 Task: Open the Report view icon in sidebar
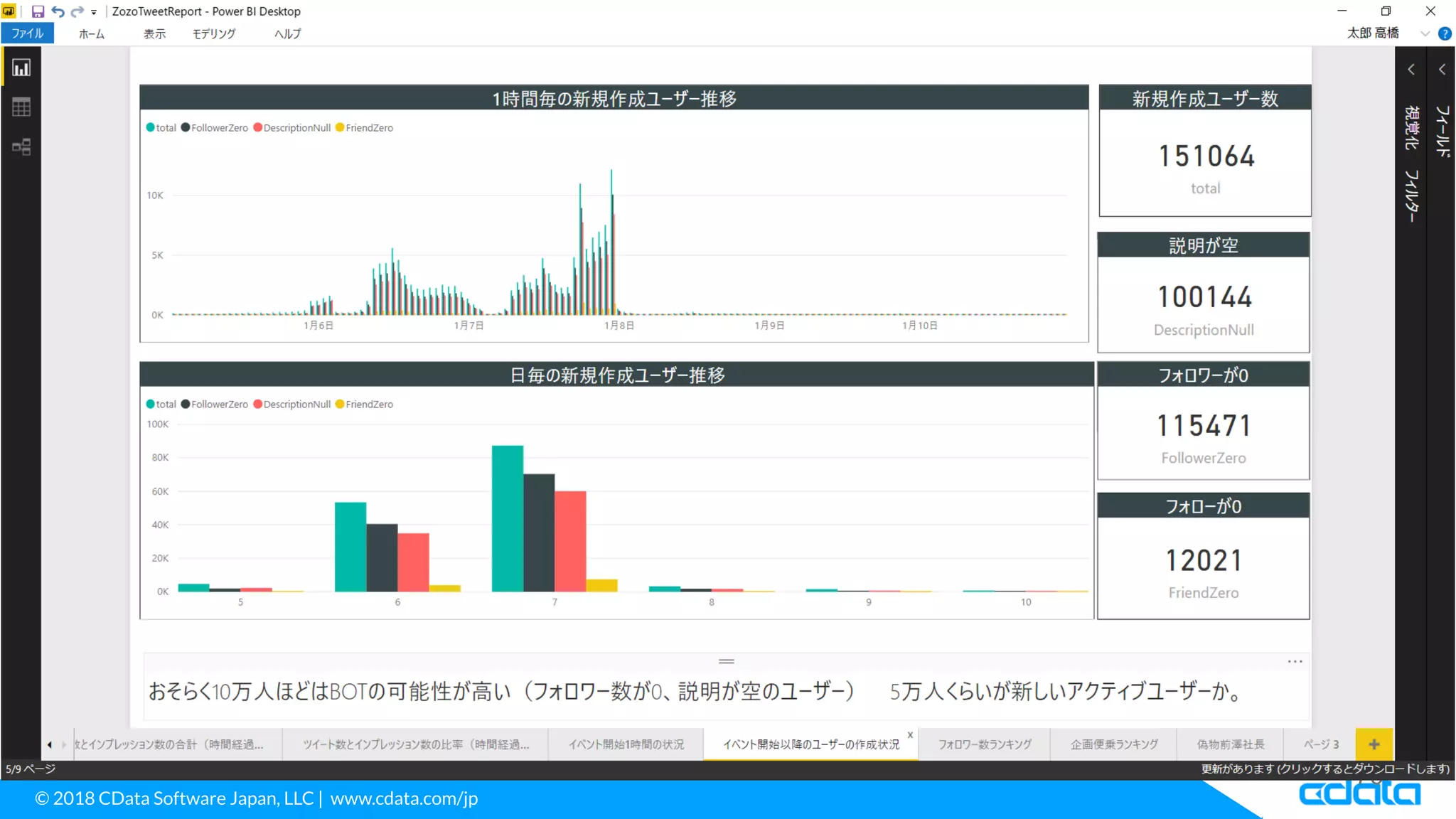point(21,68)
